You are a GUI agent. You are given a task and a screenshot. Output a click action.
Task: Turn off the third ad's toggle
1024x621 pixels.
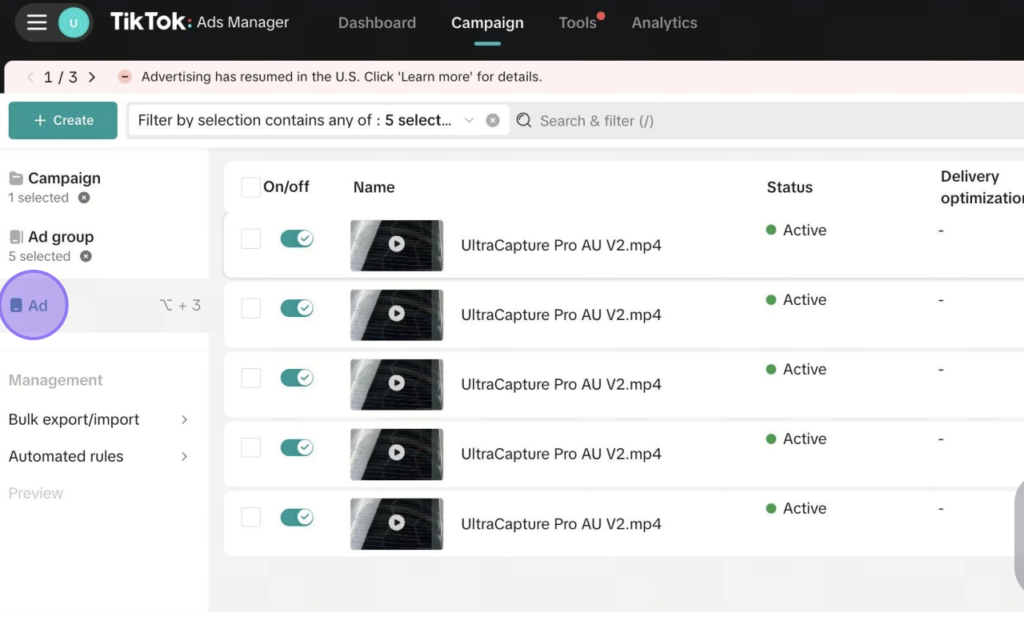[297, 378]
